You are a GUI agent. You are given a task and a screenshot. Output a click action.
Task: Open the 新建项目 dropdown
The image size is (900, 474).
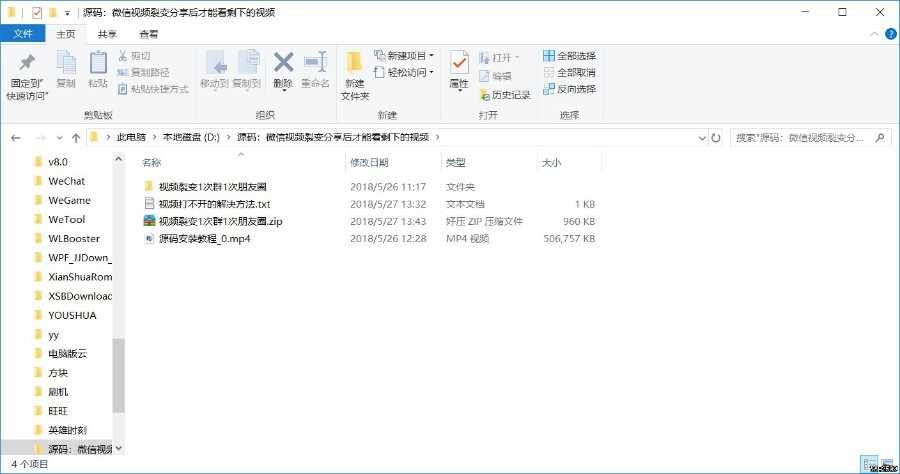point(404,56)
